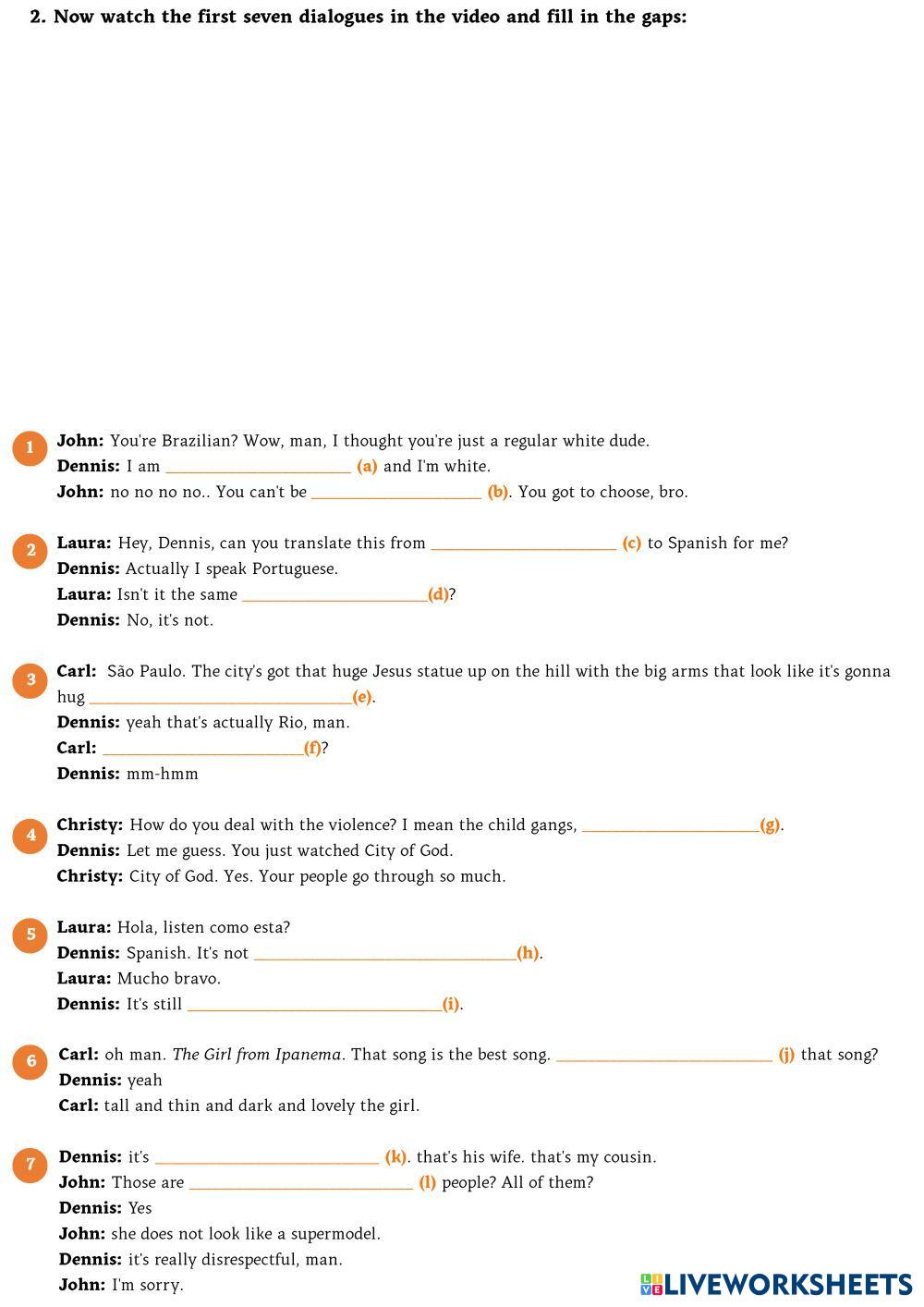924x1307 pixels.
Task: Click blank (g) after "the child gangs"
Action: point(670,824)
